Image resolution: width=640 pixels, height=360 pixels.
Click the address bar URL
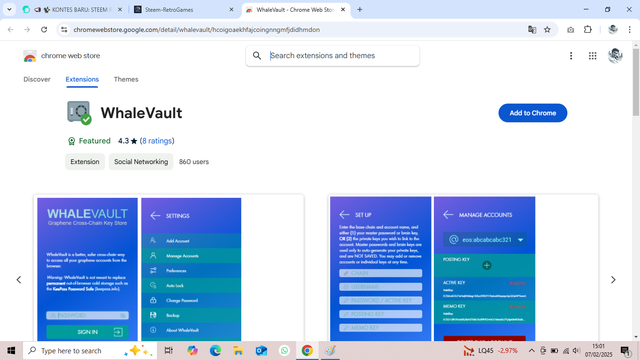(x=196, y=30)
